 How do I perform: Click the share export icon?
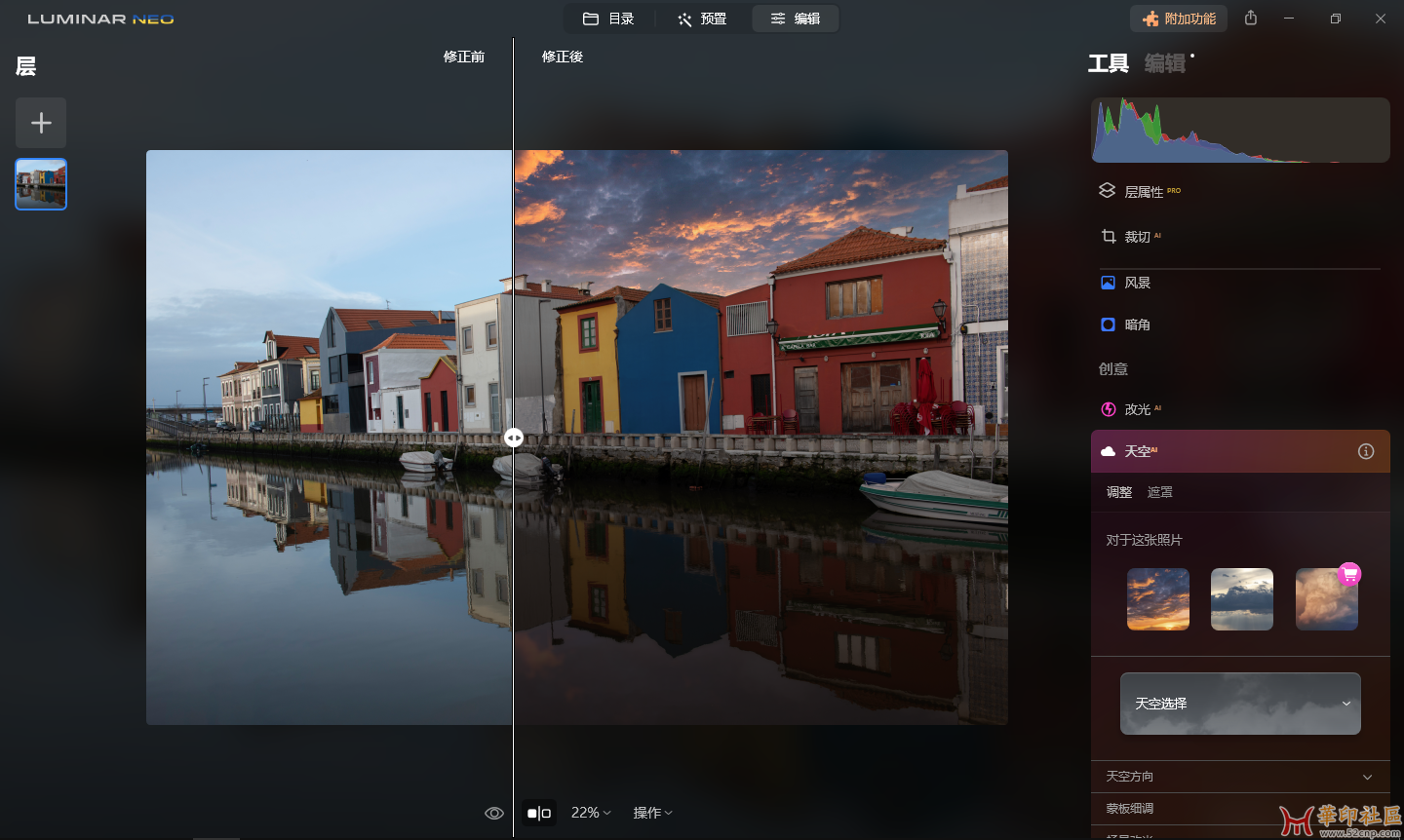[1251, 19]
